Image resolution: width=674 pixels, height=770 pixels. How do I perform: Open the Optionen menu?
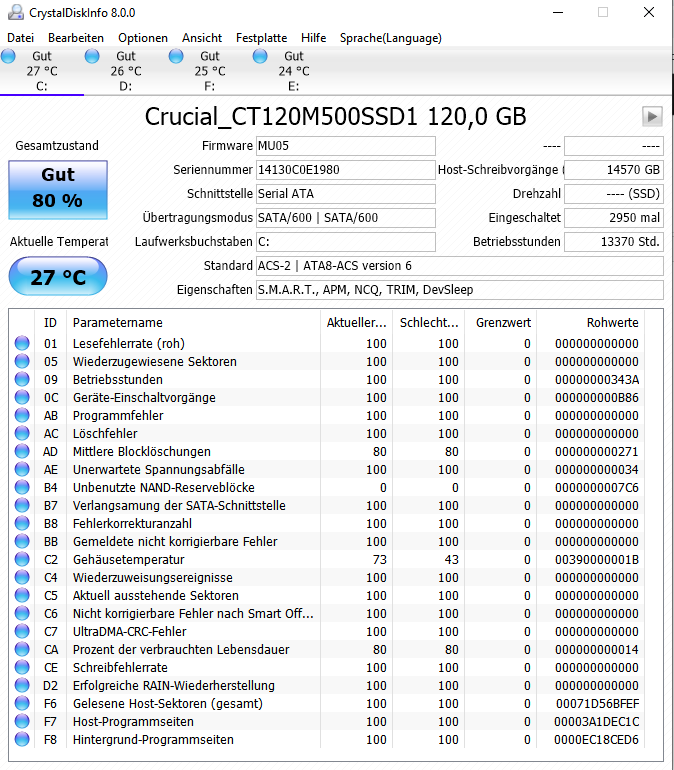(x=143, y=38)
